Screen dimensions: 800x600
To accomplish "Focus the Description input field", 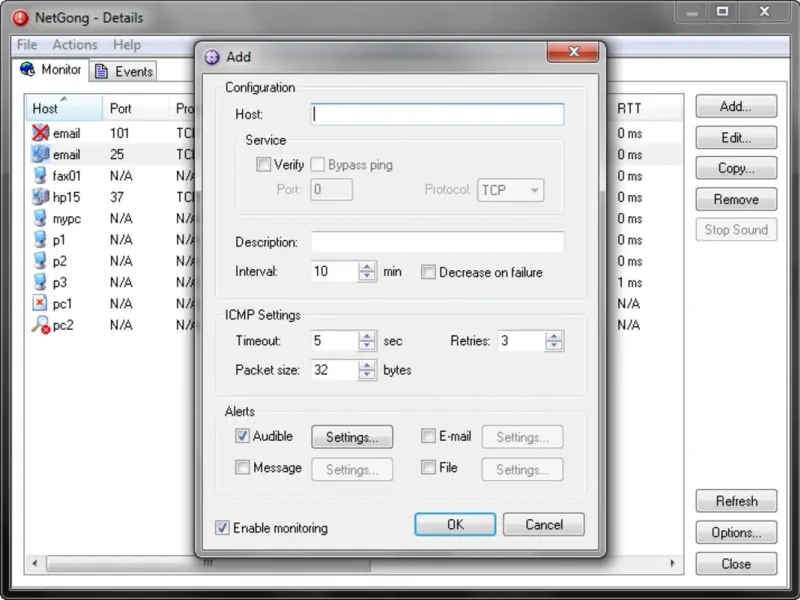I will point(437,242).
